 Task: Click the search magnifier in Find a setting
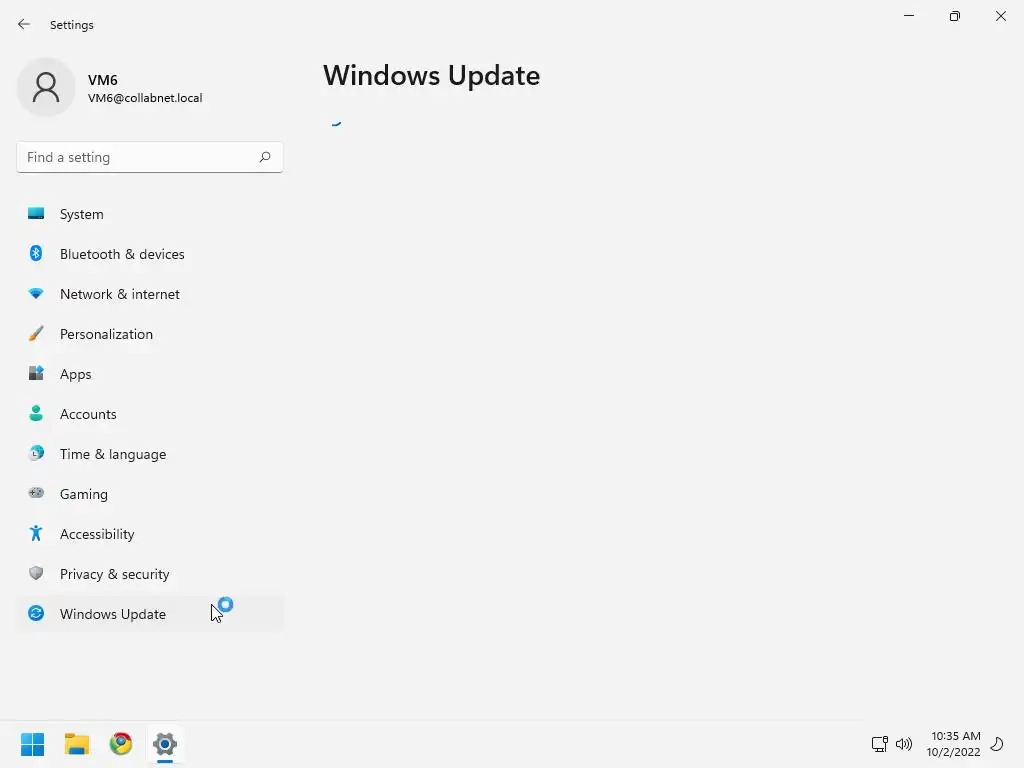click(x=264, y=157)
